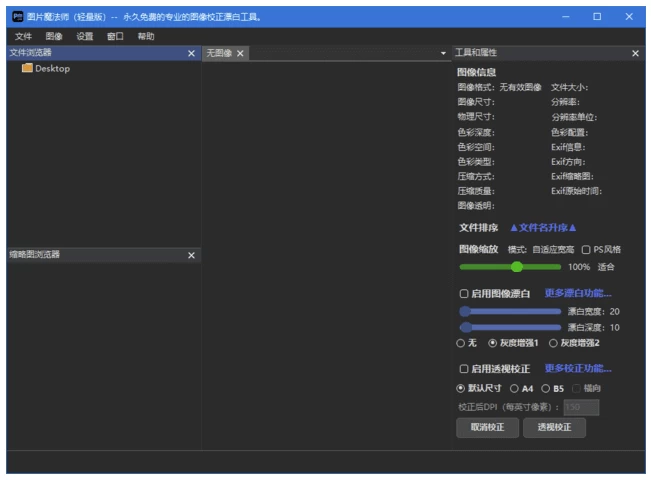Open the 文件 menu
Image resolution: width=651 pixels, height=480 pixels.
coord(24,37)
